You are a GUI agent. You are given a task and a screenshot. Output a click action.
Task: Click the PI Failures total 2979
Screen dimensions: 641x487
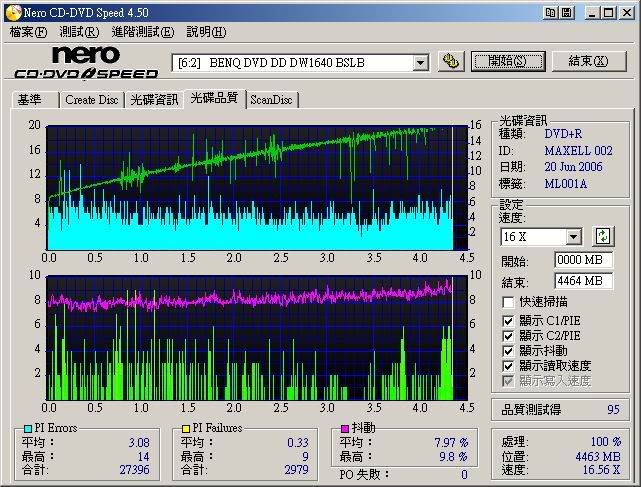tap(296, 469)
